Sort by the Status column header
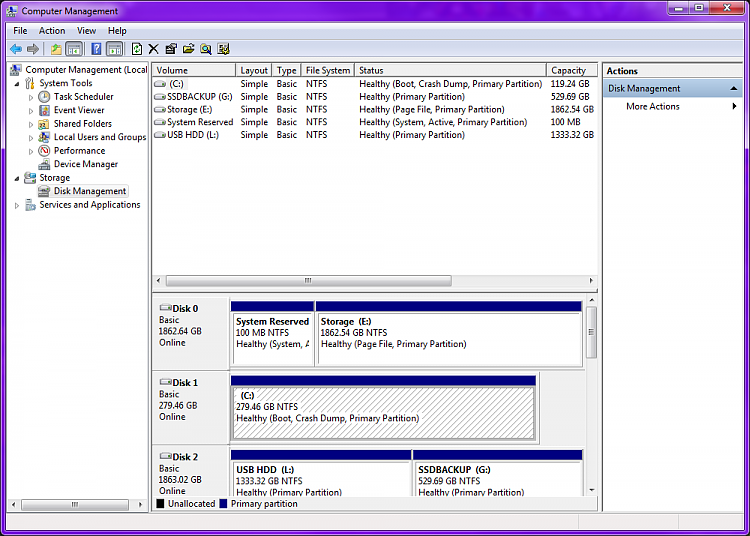Screen dimensions: 750x536 (450, 70)
